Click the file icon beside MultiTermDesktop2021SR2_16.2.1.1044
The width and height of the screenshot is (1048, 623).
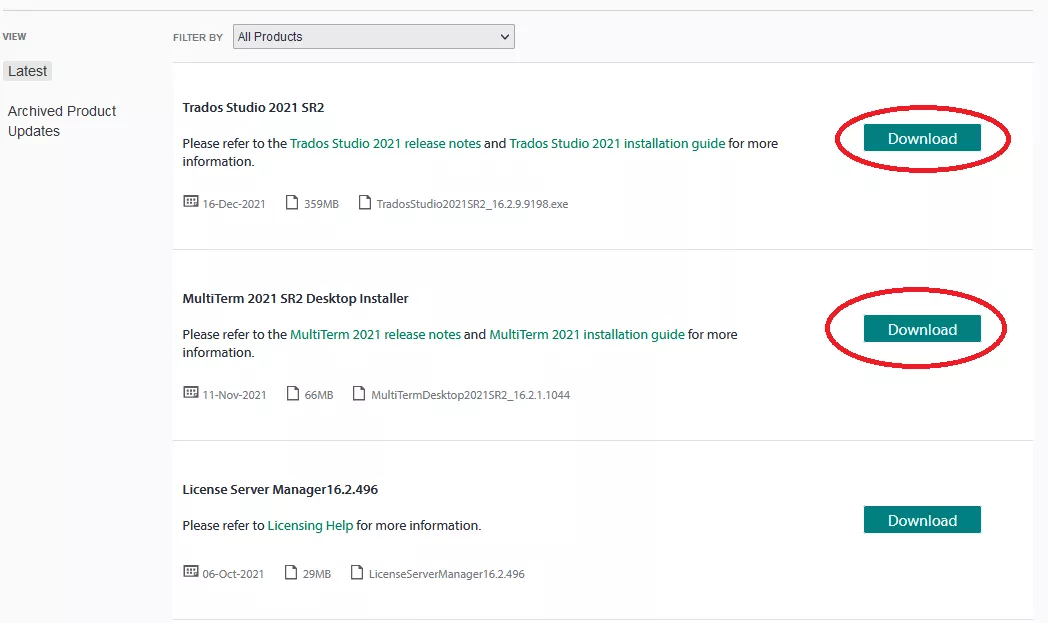359,393
